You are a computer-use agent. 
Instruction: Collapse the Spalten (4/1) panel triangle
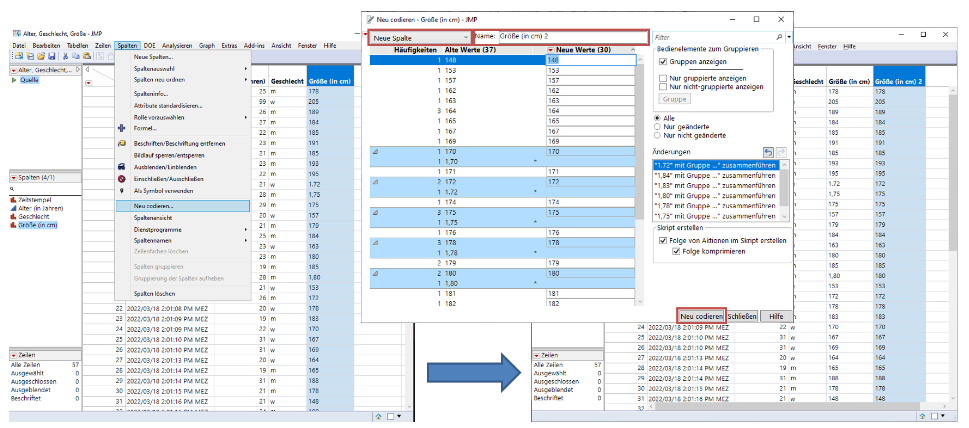tap(14, 177)
